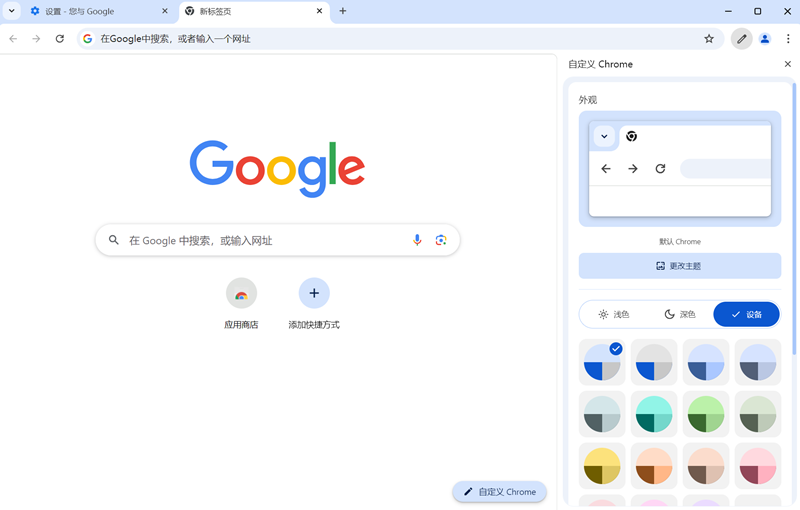Go back using the back arrow
The height and width of the screenshot is (510, 800).
13,39
